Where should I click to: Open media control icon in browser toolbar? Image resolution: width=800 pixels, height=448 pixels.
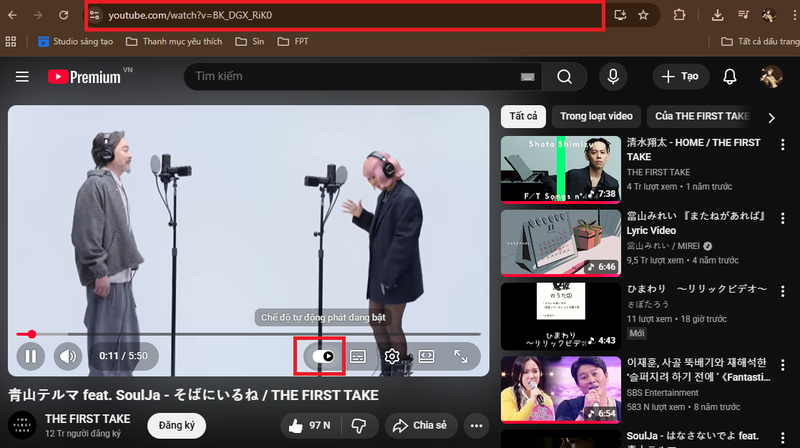[x=743, y=15]
